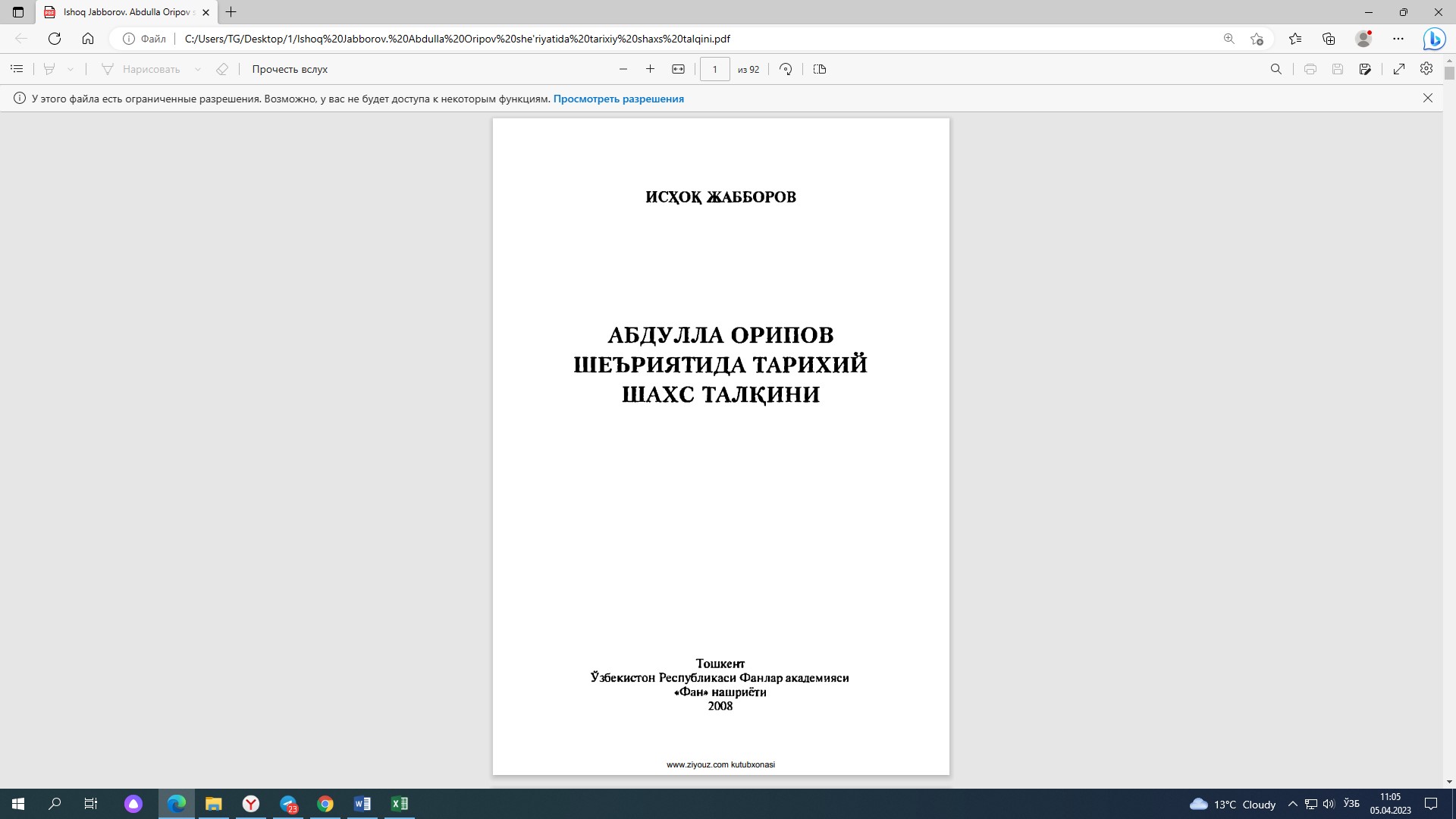1456x819 pixels.
Task: Rotate the PDF page
Action: (x=786, y=69)
